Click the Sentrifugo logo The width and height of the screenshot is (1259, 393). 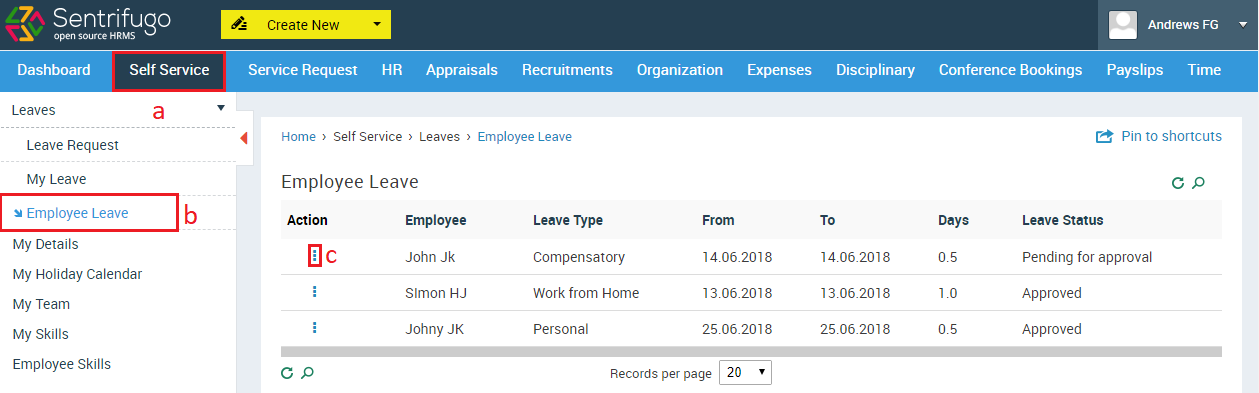coord(88,24)
